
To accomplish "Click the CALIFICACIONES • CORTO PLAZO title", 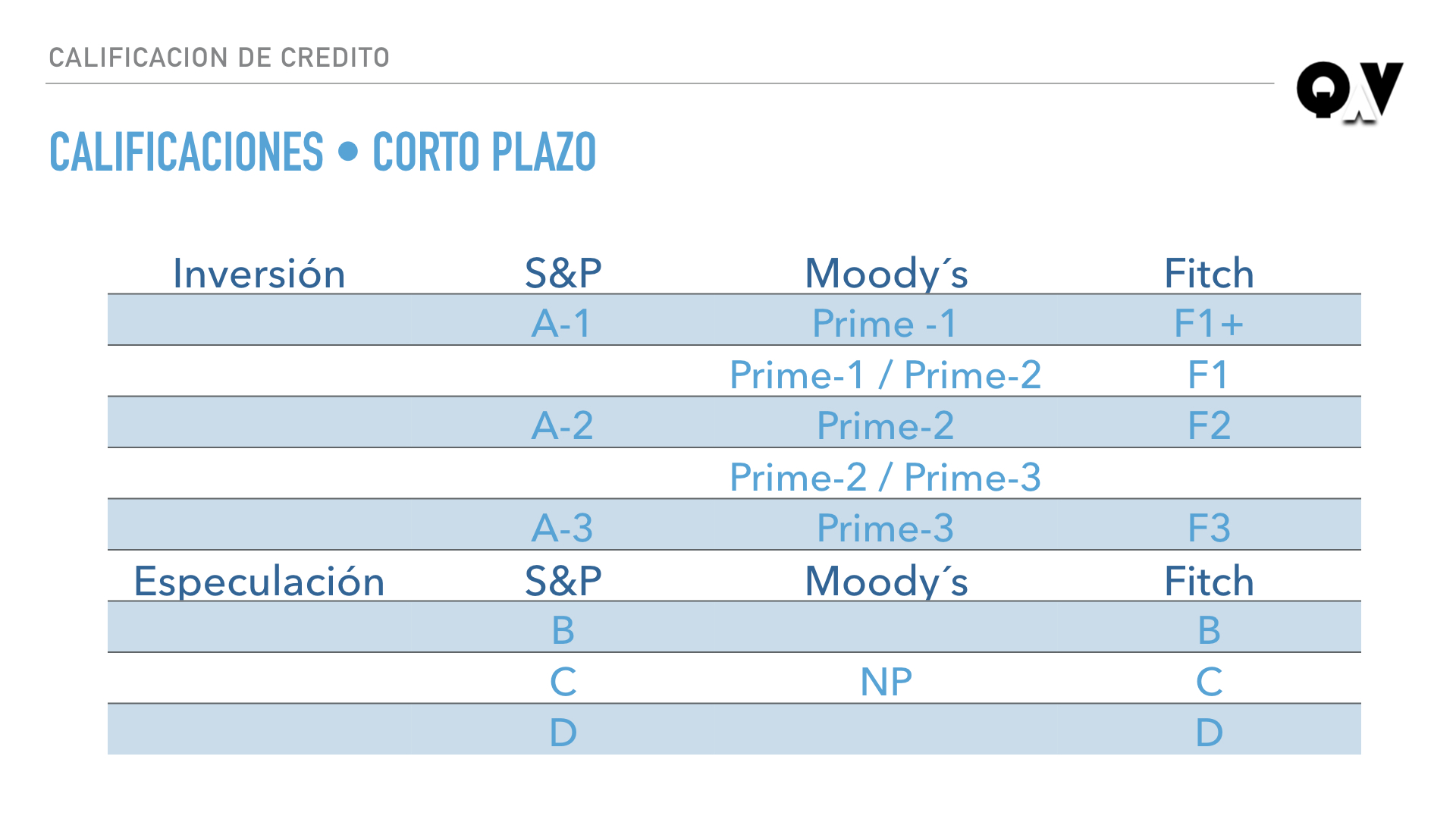I will click(x=322, y=152).
